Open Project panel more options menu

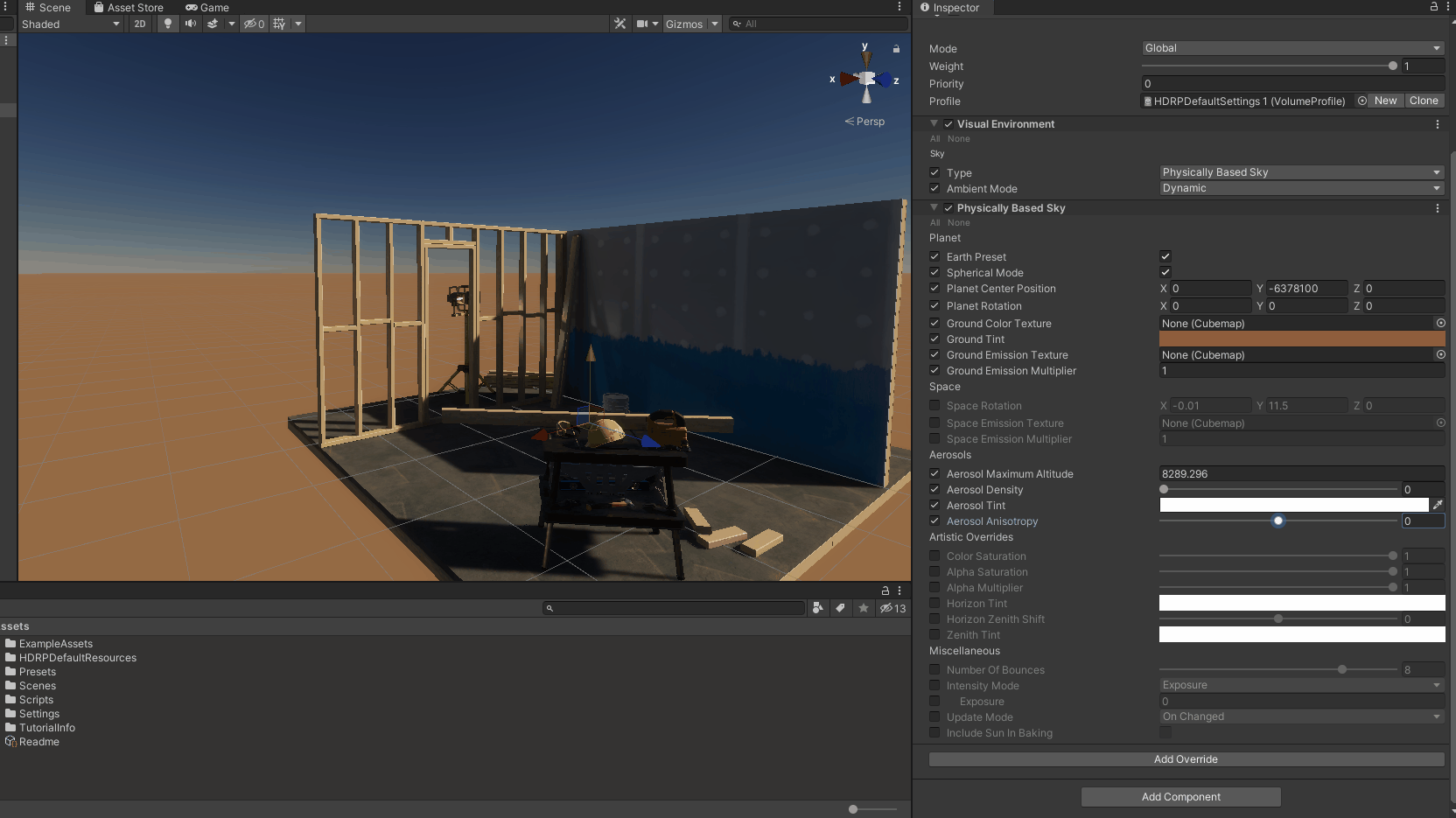coord(899,591)
